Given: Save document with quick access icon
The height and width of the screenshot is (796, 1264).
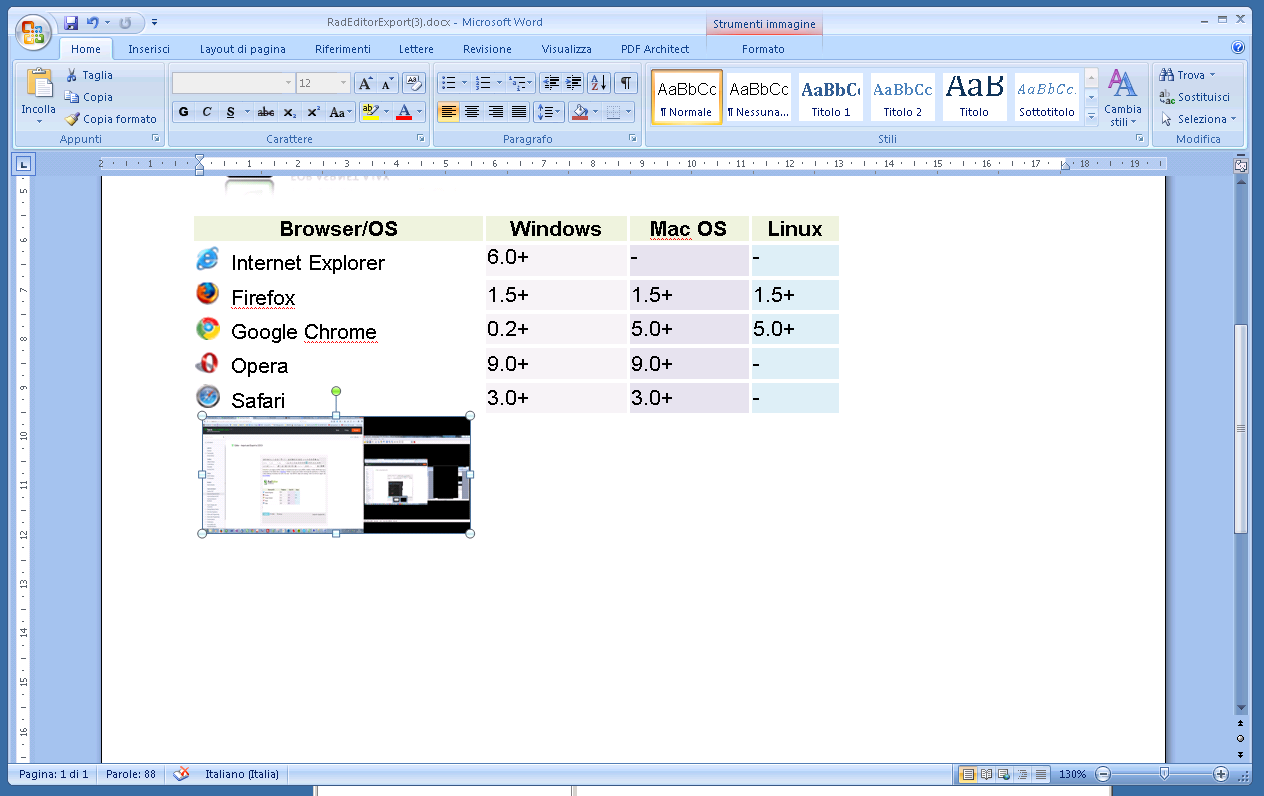Looking at the screenshot, I should (70, 22).
